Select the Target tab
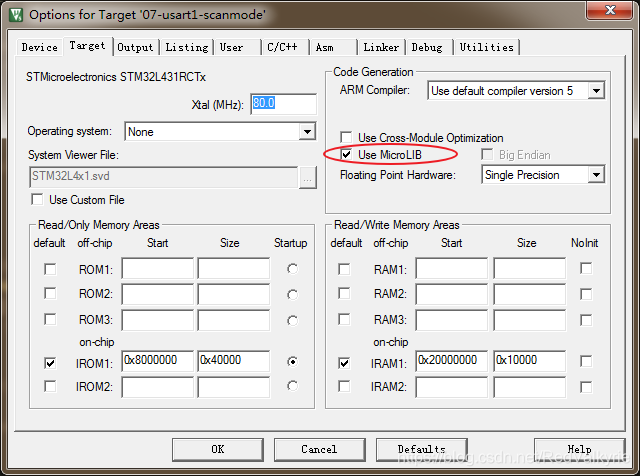Screen dimensions: 640x476 (x=87, y=46)
